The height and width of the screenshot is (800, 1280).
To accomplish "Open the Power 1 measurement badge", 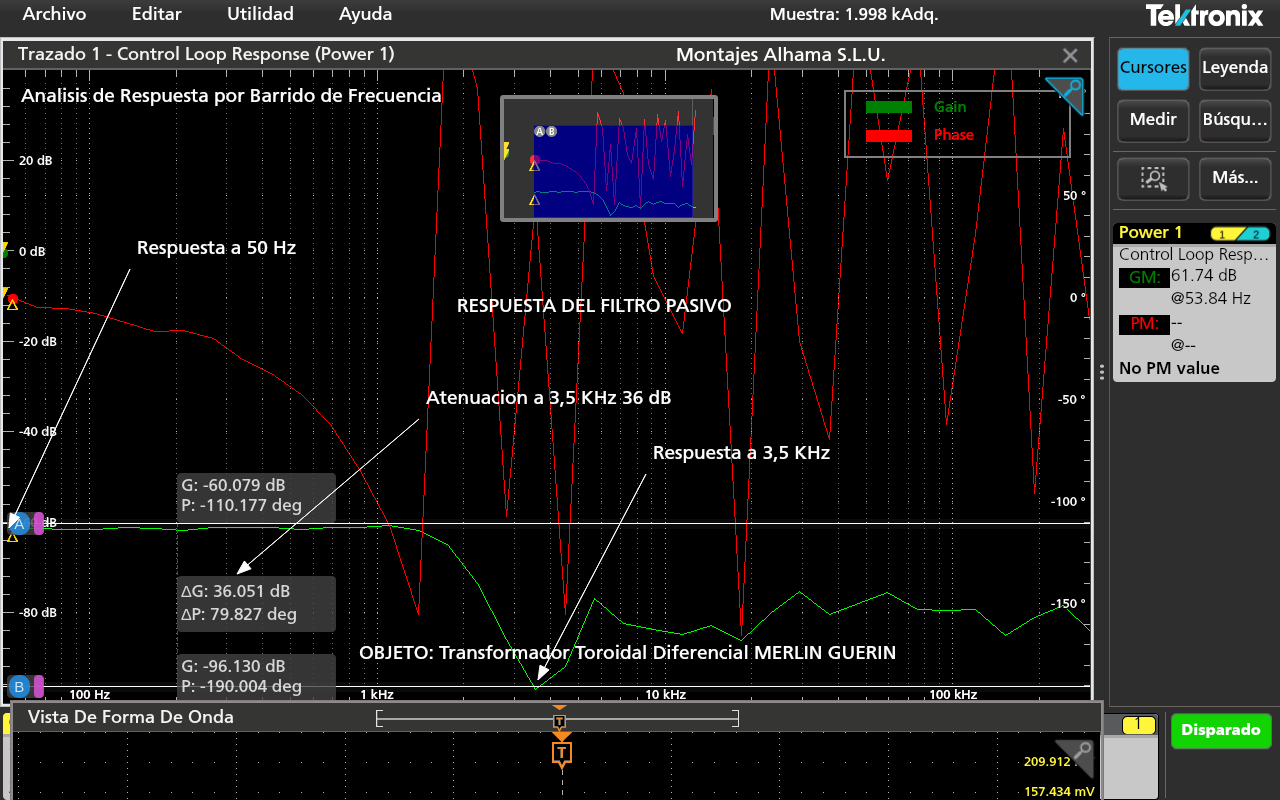I will 1194,233.
